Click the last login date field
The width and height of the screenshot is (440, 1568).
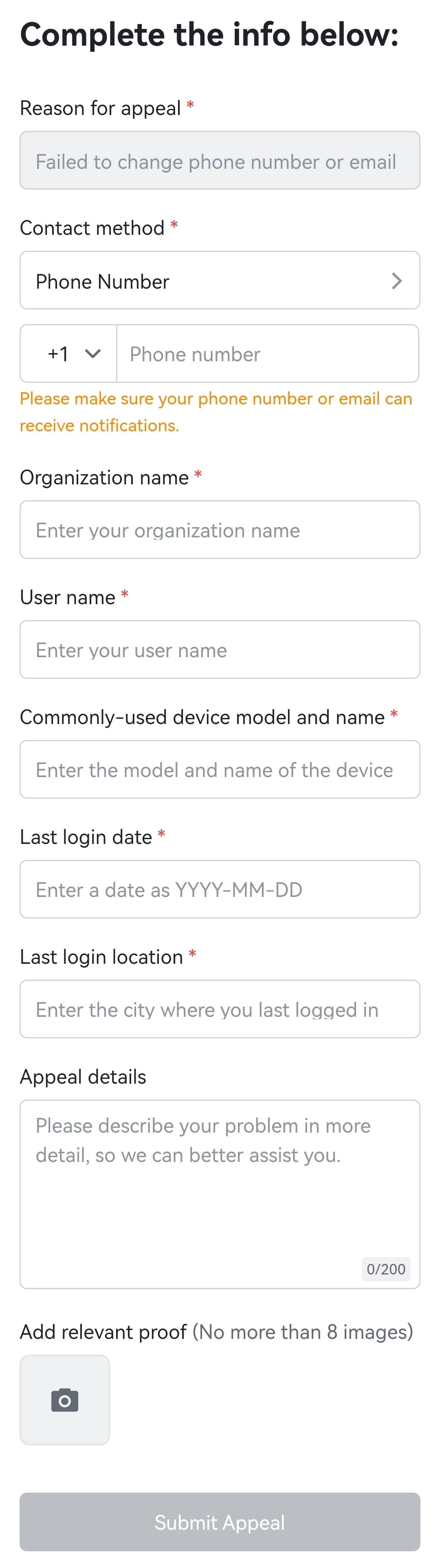[220, 889]
